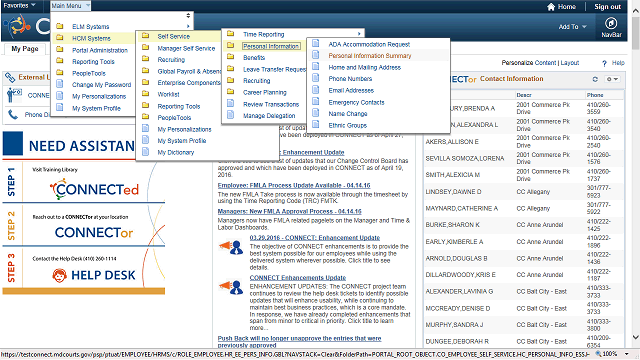Refresh the CONNECTor Contact Information pagelet
640x360 pixels.
pyautogui.click(x=595, y=79)
